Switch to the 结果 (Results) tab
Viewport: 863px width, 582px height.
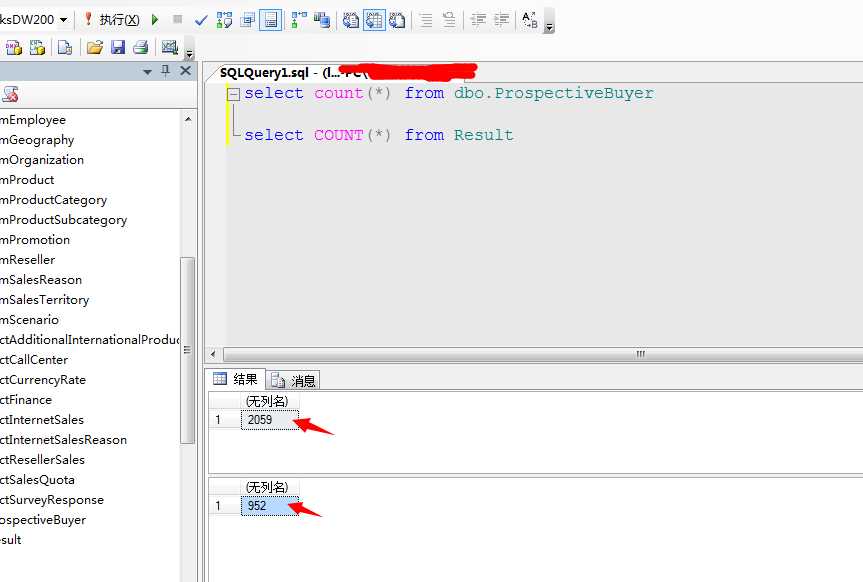[x=236, y=379]
